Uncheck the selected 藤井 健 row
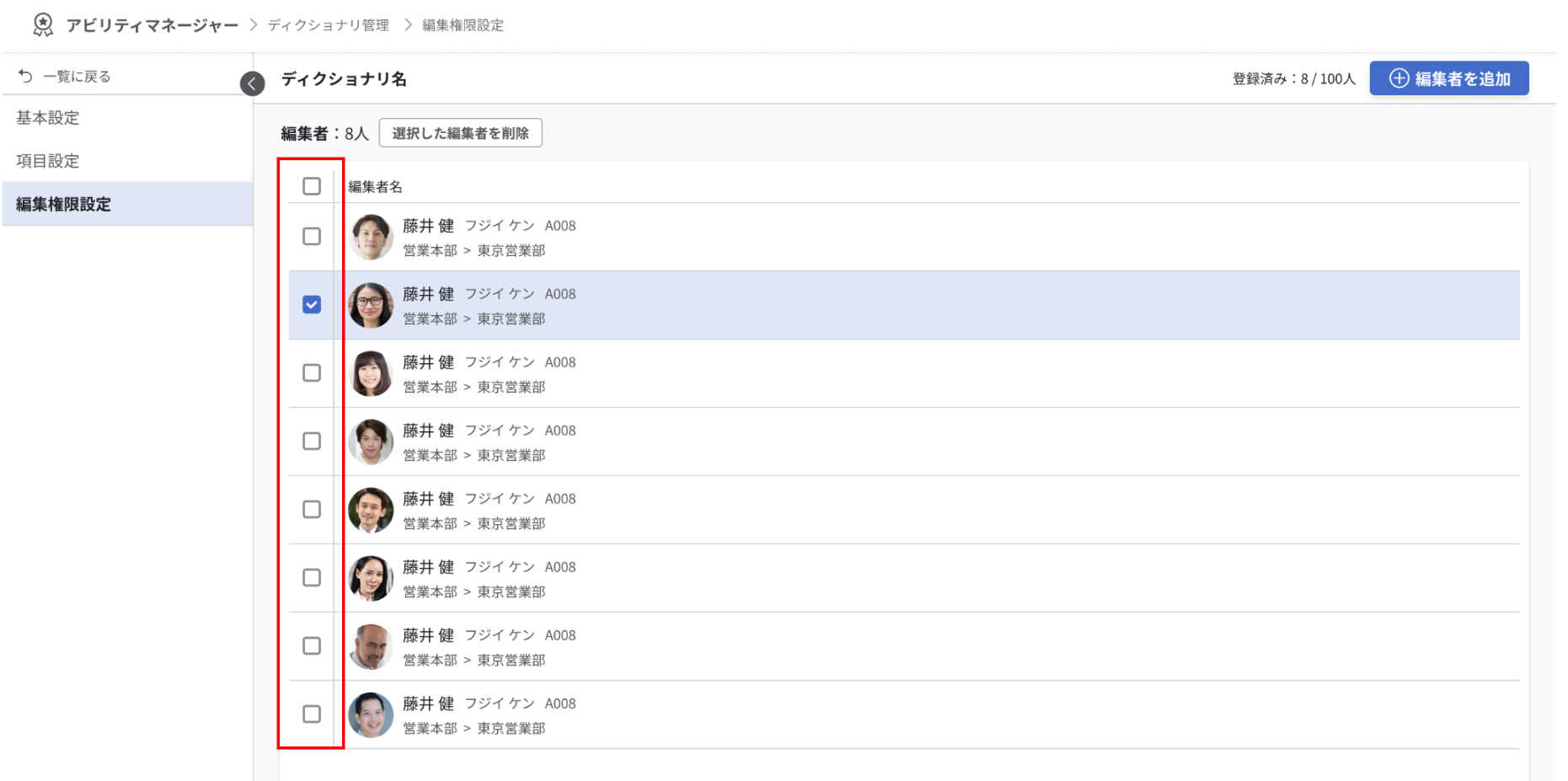Image resolution: width=1568 pixels, height=781 pixels. click(313, 305)
